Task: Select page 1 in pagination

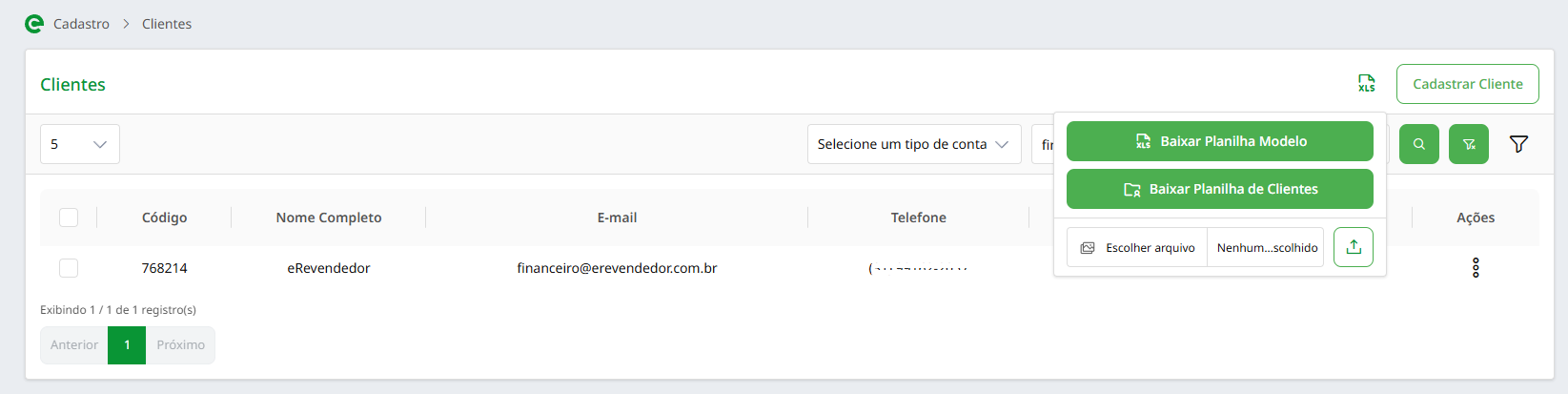Action: pos(127,345)
